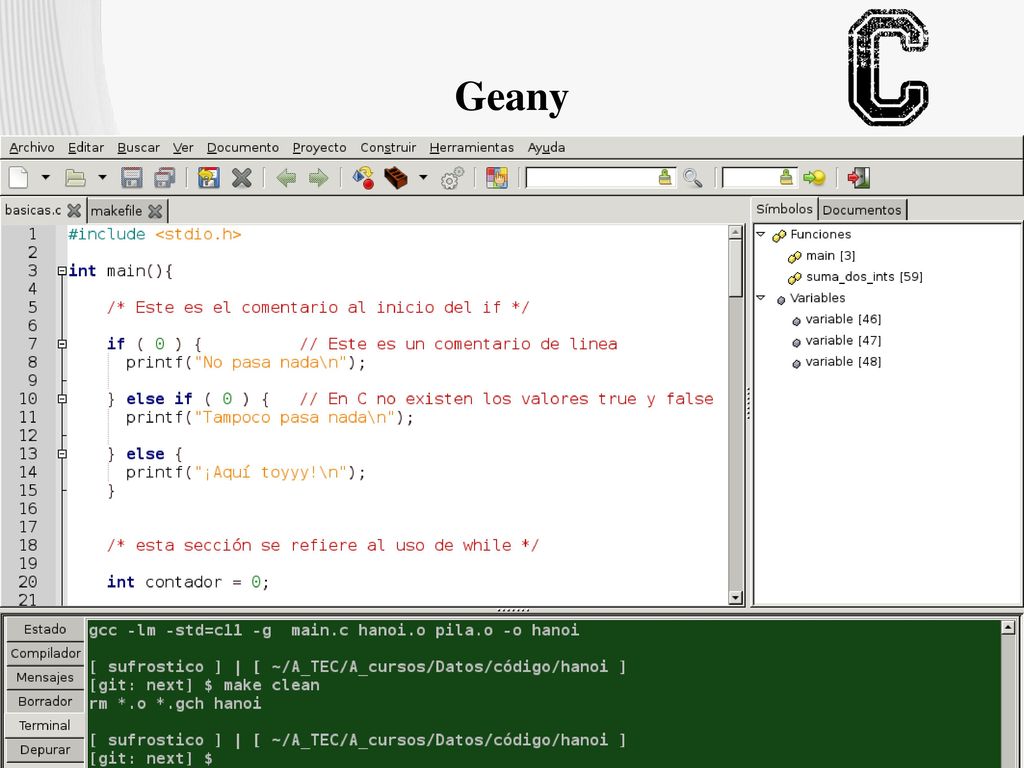Navigate forward with the green arrow

(318, 177)
